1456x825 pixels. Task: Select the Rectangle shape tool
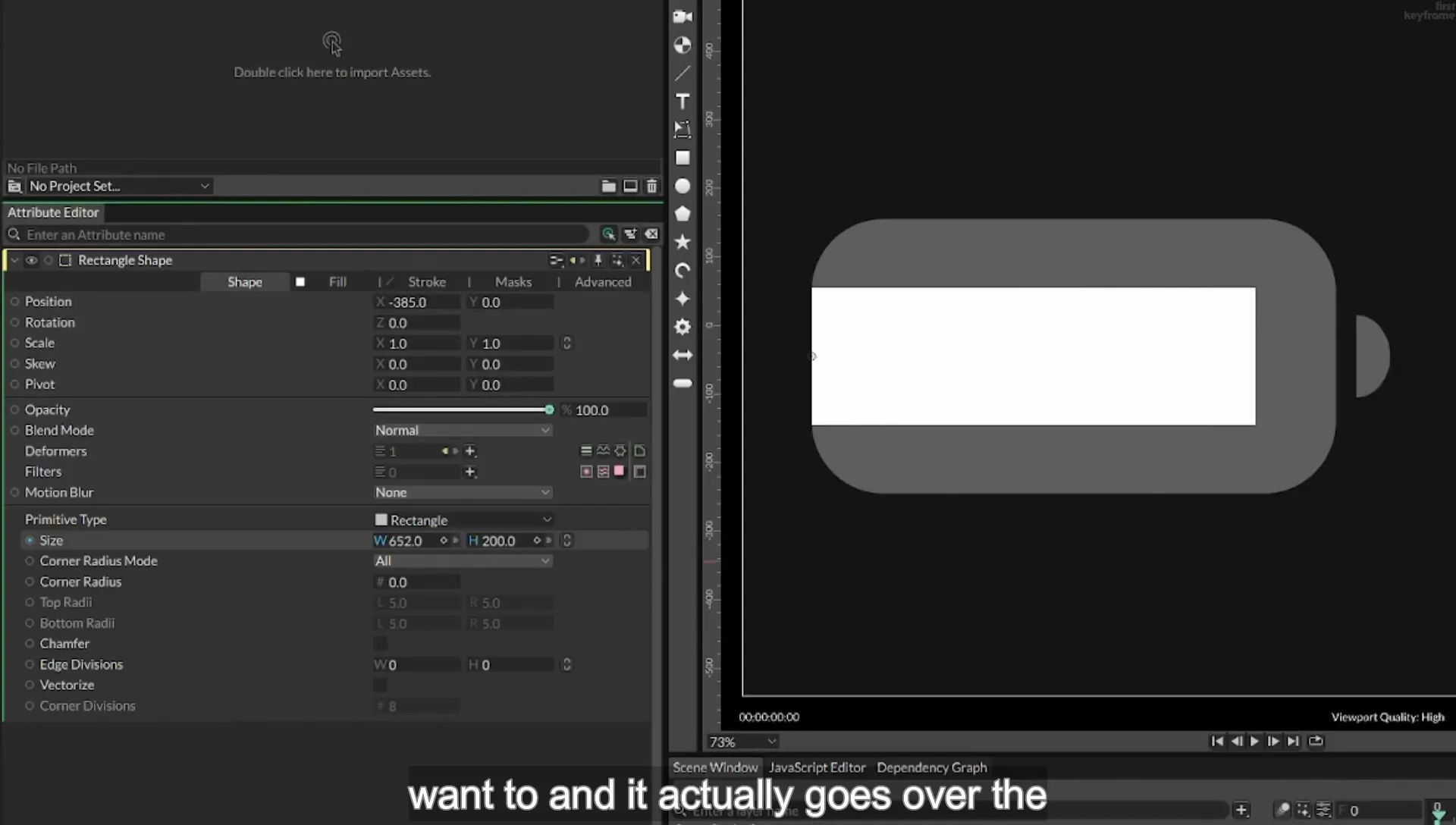pyautogui.click(x=682, y=158)
